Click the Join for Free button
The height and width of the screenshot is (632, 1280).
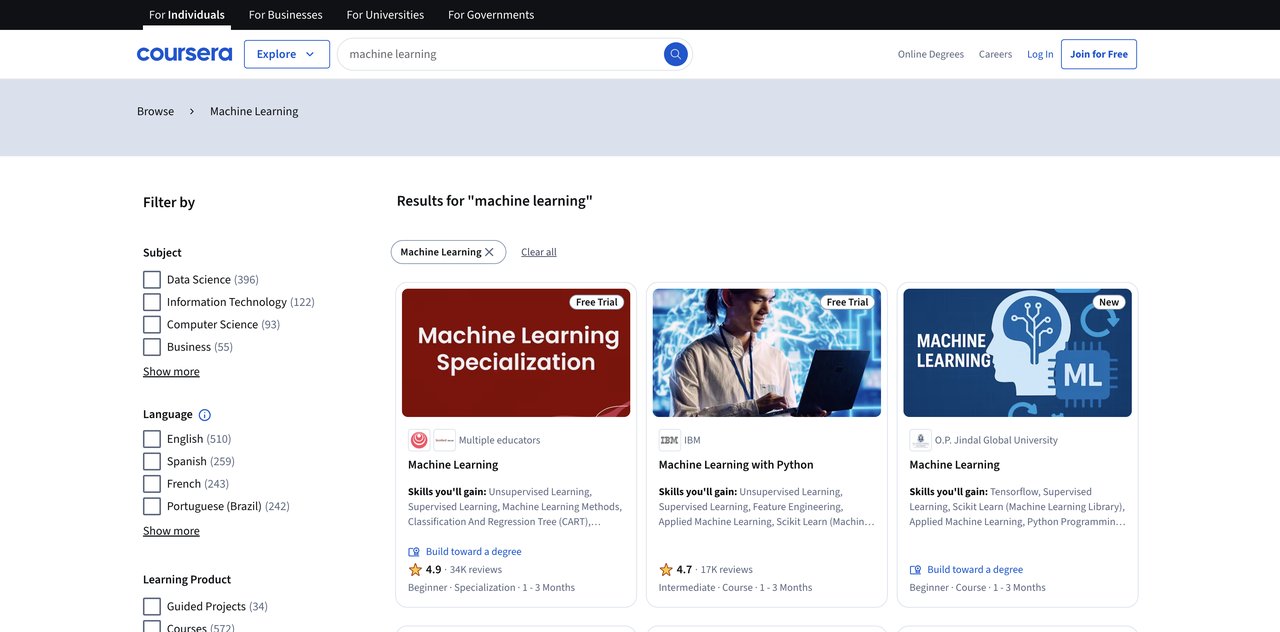[1099, 54]
